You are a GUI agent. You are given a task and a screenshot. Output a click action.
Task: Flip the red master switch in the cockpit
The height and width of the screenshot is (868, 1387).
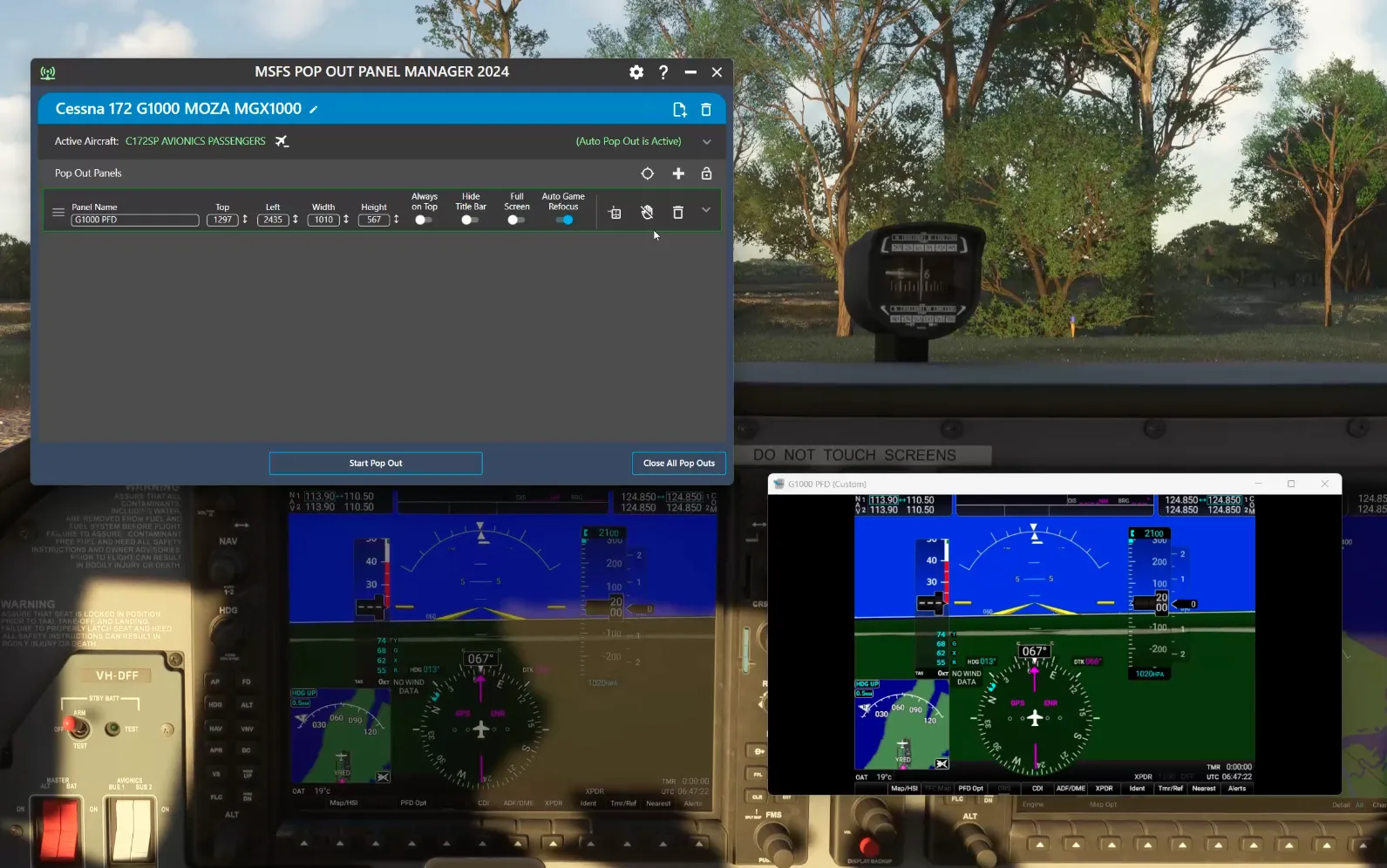click(x=58, y=831)
